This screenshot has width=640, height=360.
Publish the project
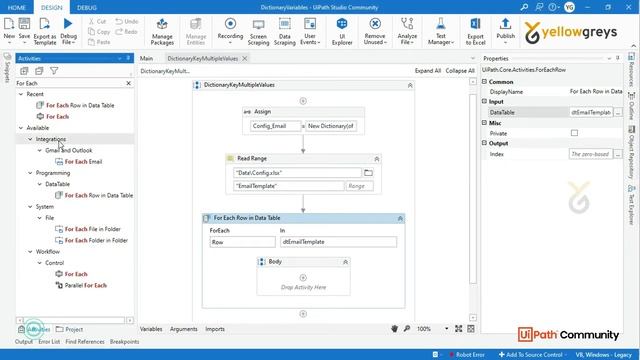click(x=505, y=31)
